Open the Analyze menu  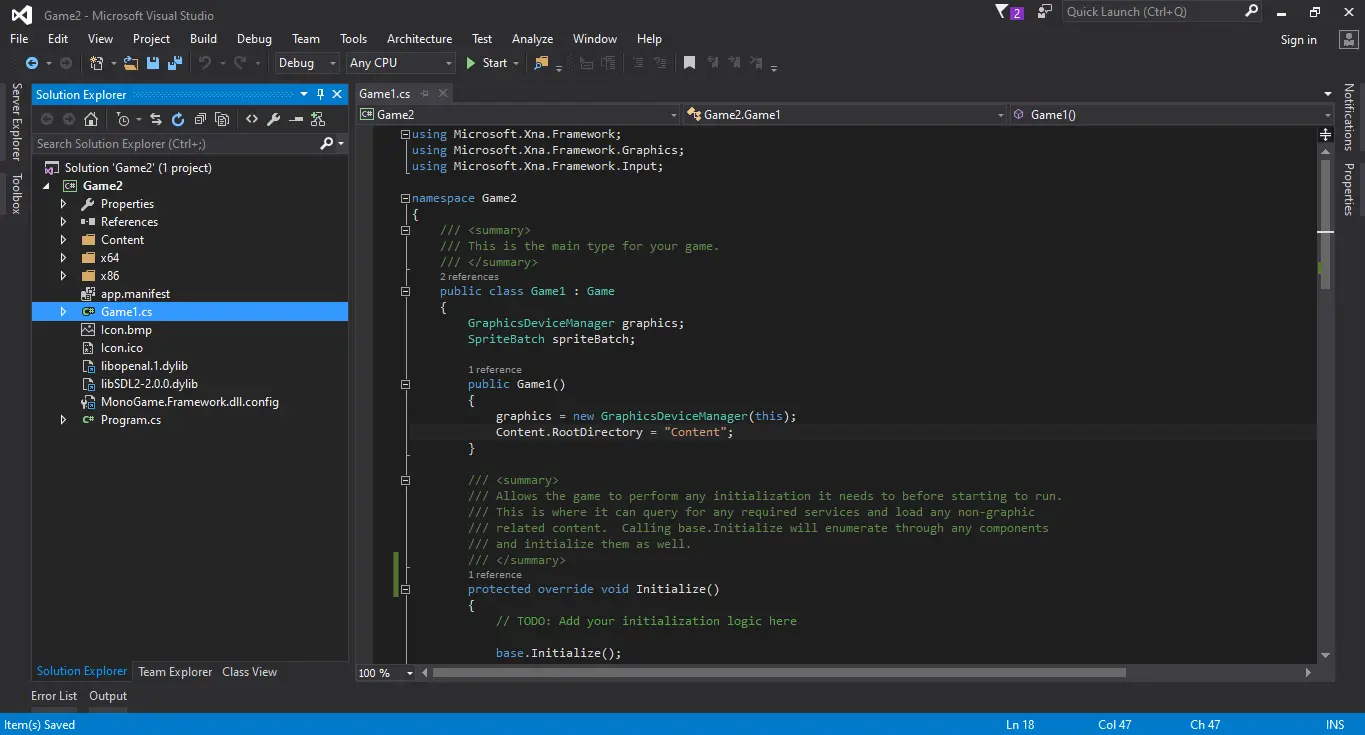click(532, 39)
